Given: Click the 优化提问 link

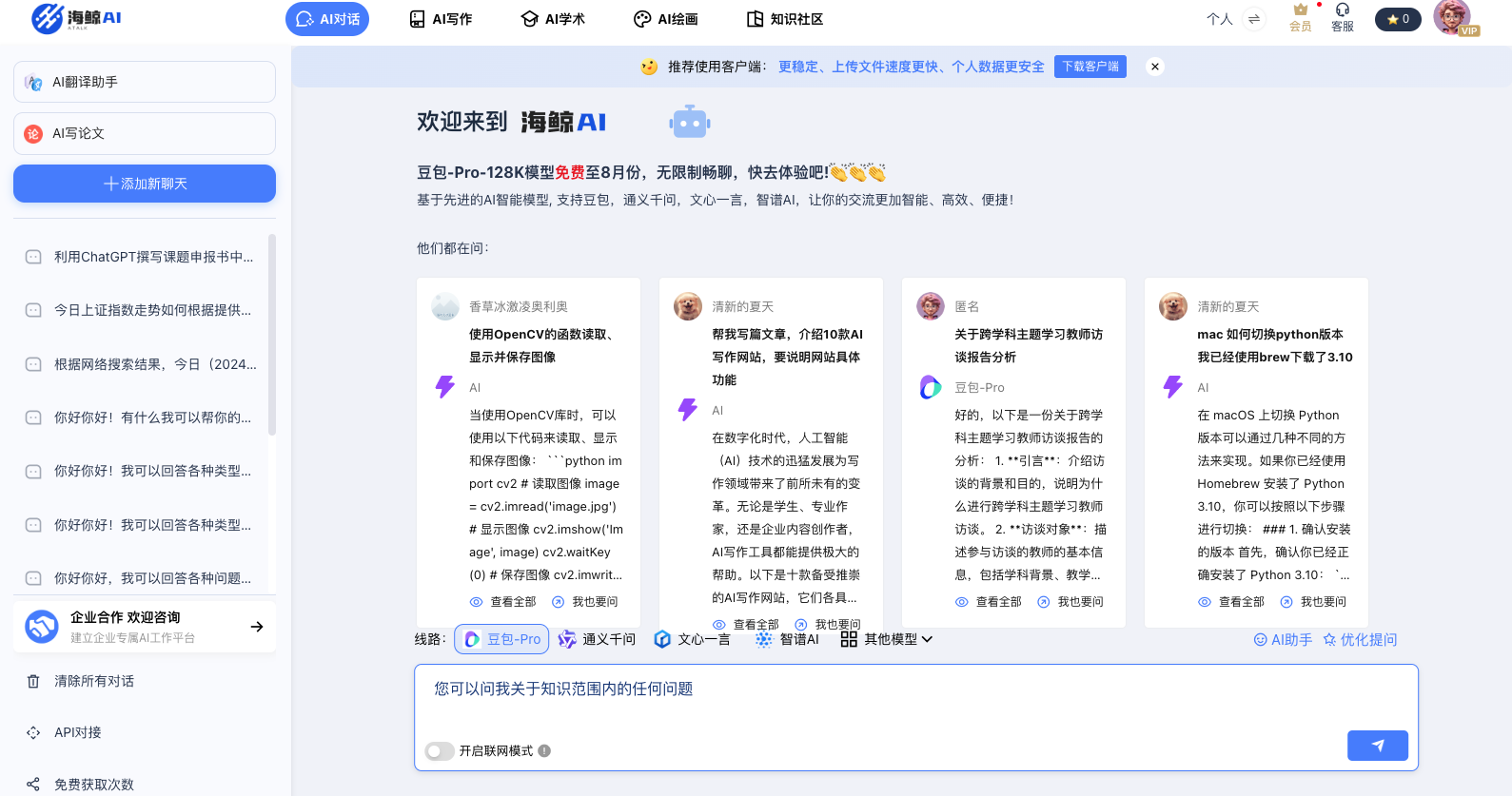Looking at the screenshot, I should tap(1360, 639).
